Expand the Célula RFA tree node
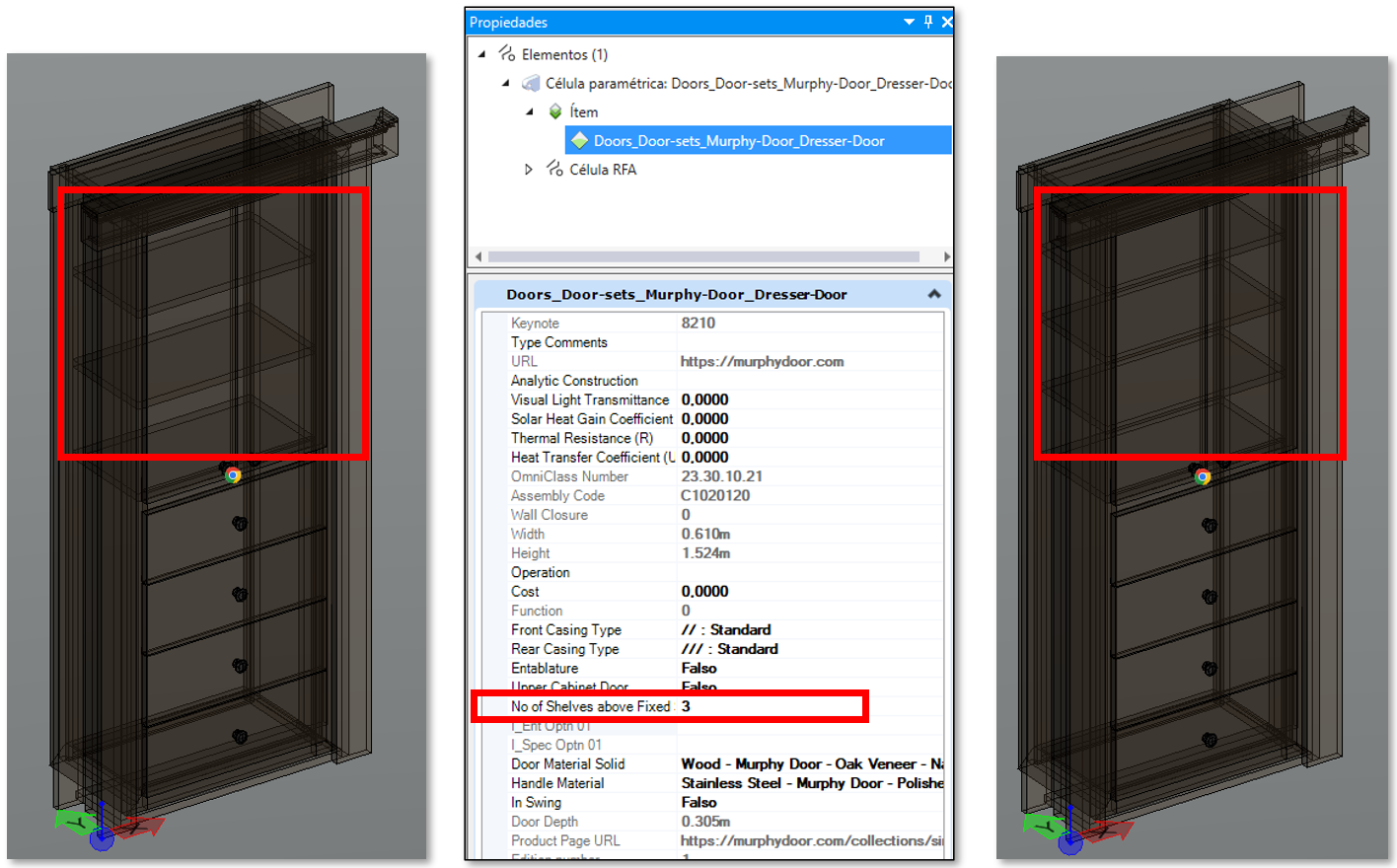Image resolution: width=1397 pixels, height=868 pixels. 530,170
